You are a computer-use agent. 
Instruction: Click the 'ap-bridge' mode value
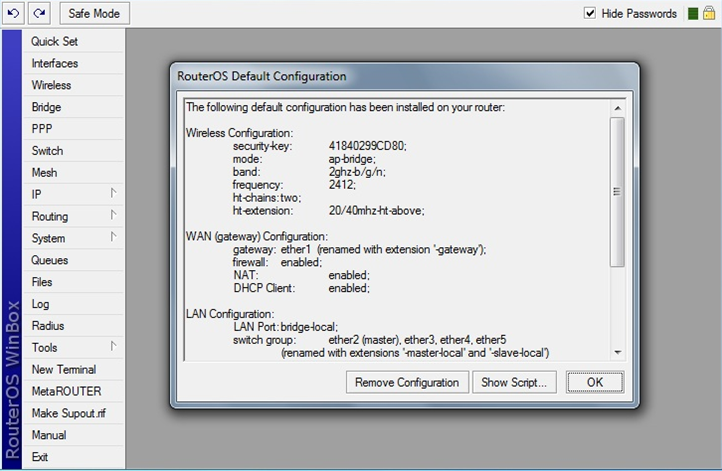(x=352, y=159)
